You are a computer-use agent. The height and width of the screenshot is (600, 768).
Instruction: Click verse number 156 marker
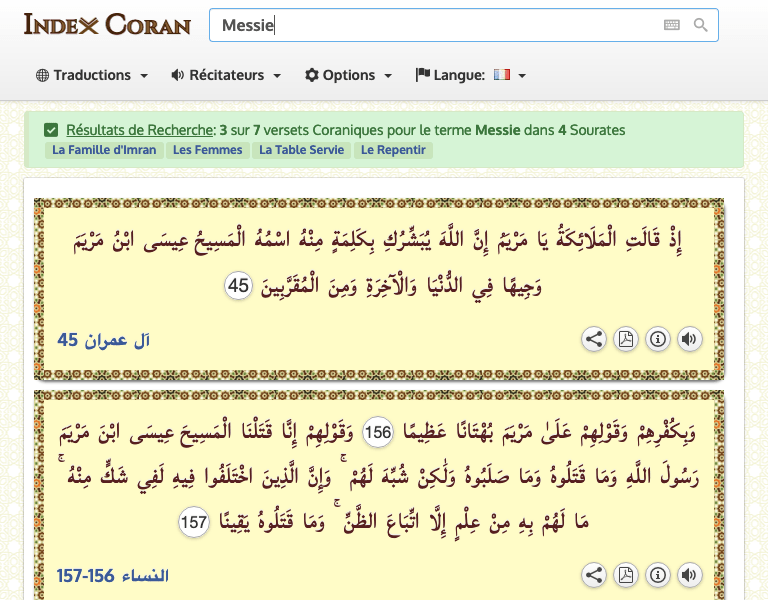click(378, 432)
